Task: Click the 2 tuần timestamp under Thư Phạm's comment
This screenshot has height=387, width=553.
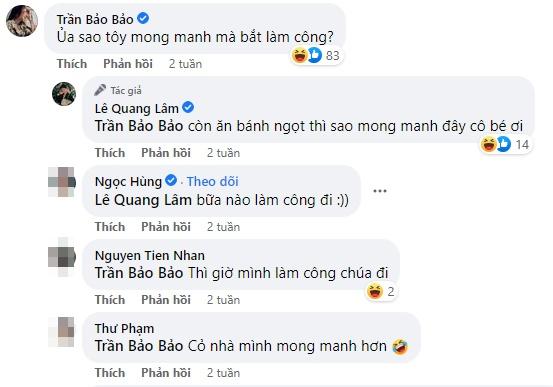Action: (x=223, y=373)
